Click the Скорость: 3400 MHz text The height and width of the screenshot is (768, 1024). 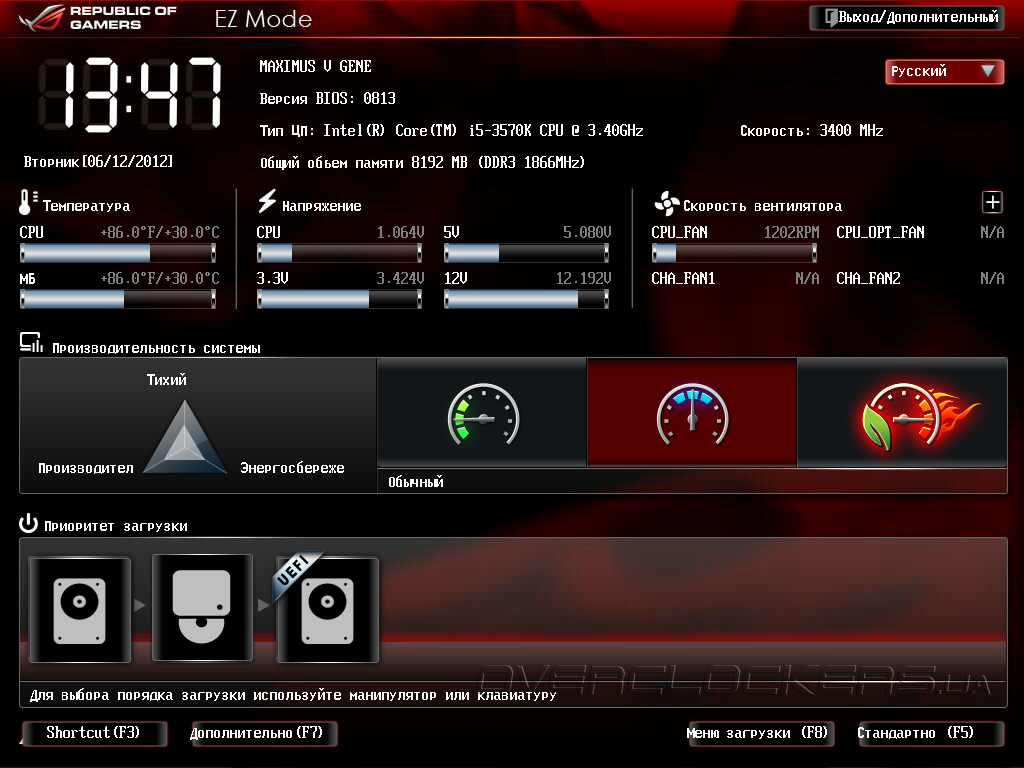click(812, 131)
